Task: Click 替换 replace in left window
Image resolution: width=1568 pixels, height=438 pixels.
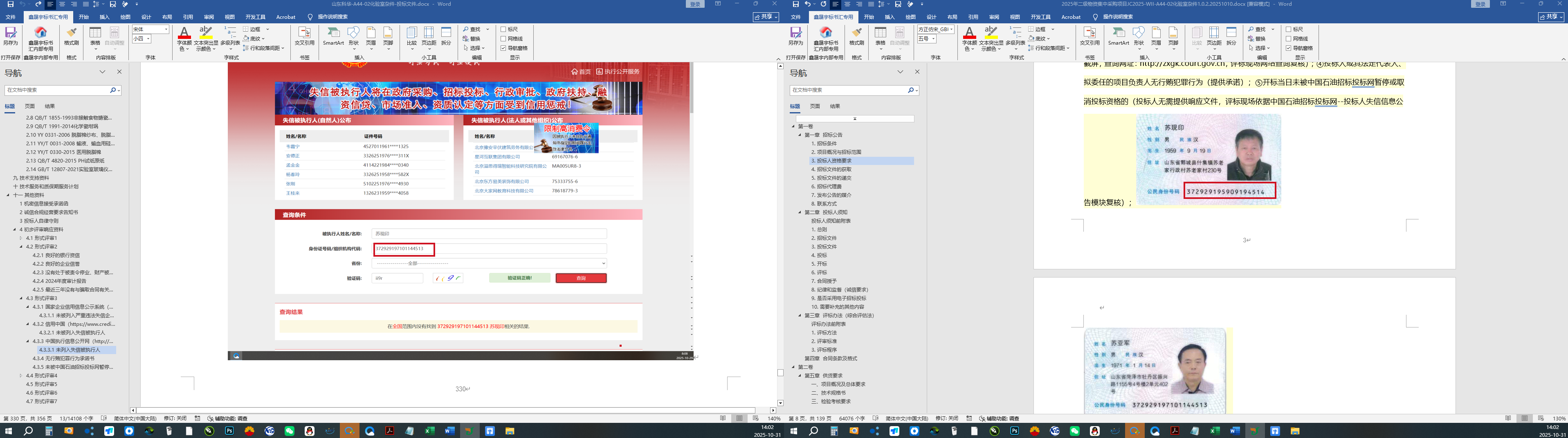Action: pyautogui.click(x=472, y=38)
